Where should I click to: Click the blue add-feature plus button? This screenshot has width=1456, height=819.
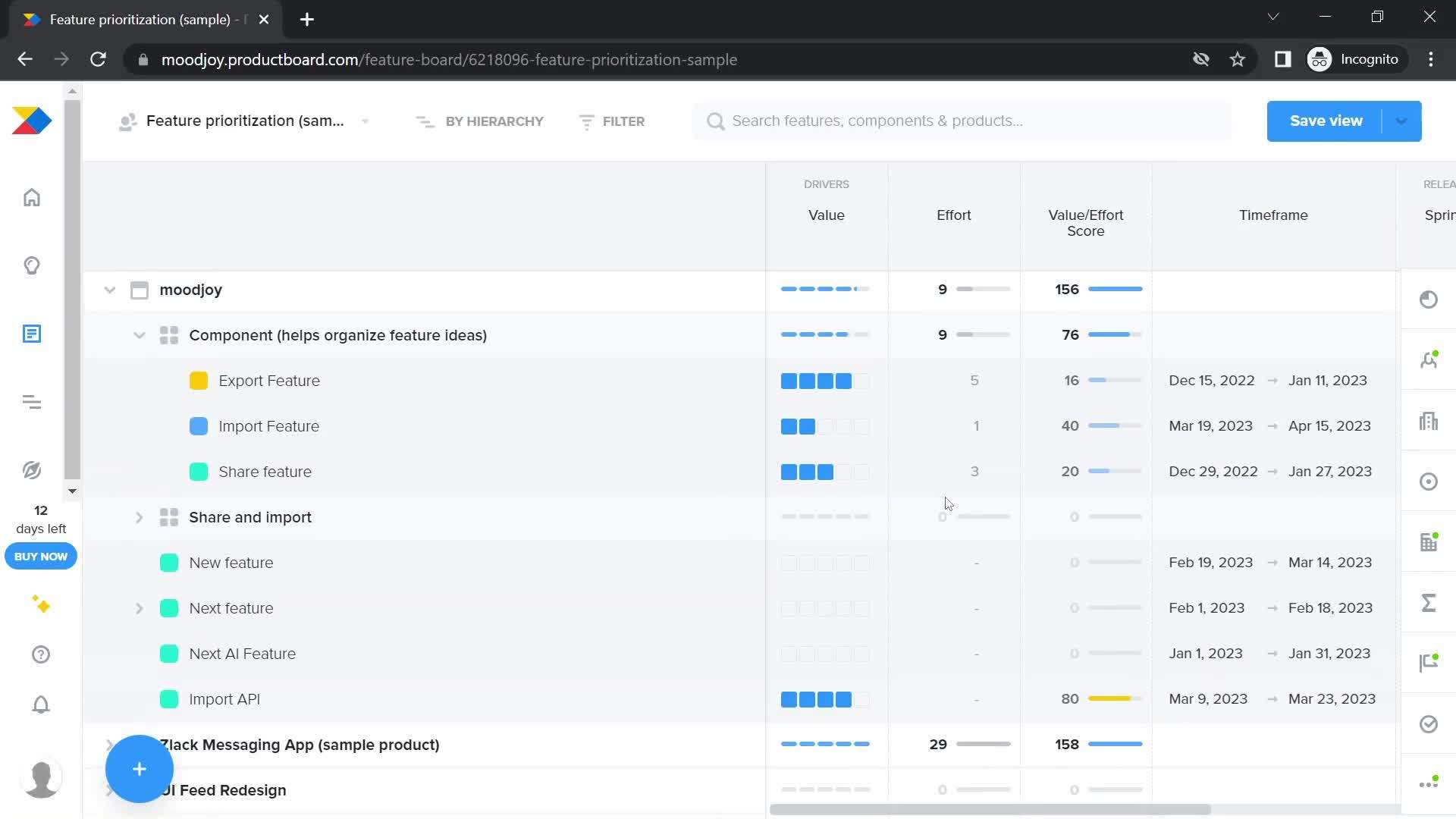click(x=140, y=769)
